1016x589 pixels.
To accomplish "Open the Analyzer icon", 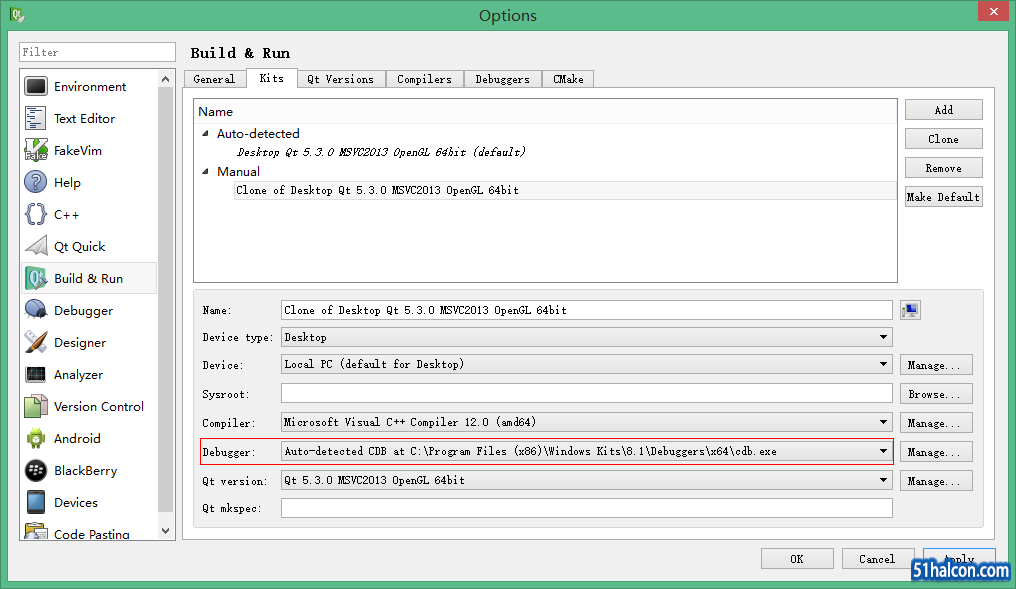I will tap(36, 375).
